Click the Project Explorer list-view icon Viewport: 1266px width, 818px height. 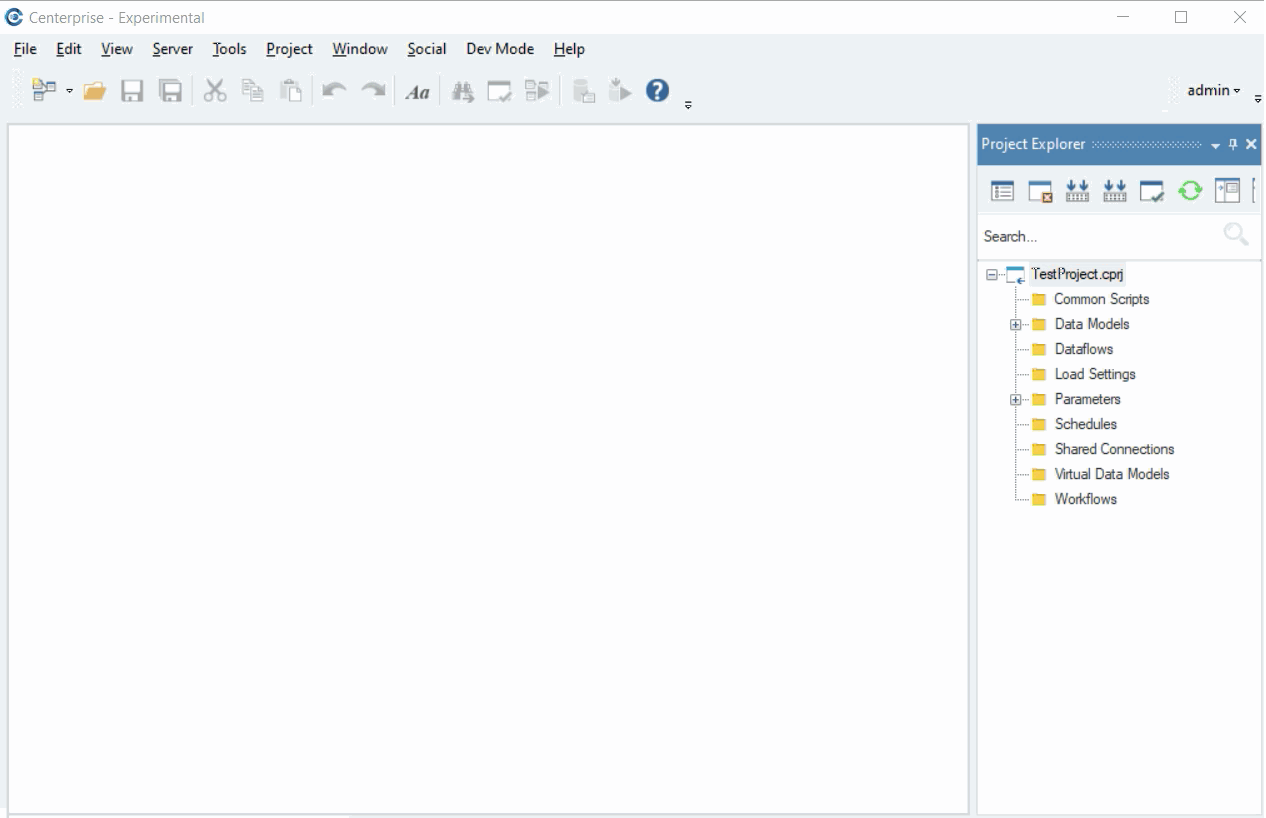(x=1002, y=191)
